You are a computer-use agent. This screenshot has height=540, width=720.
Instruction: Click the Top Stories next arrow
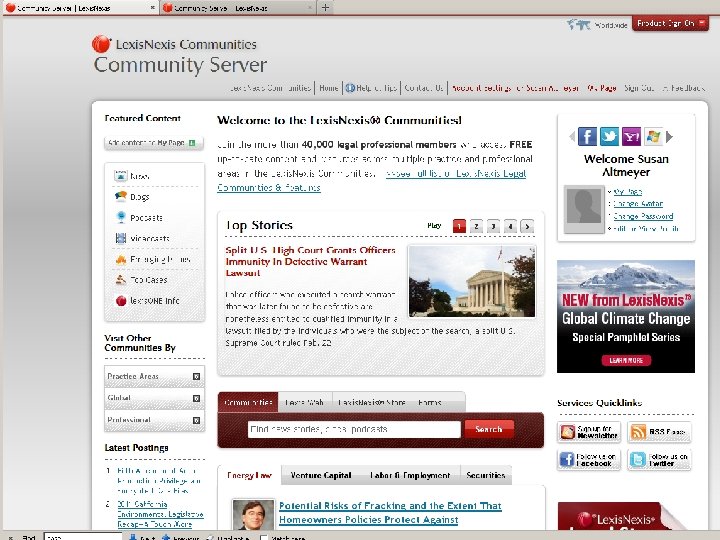coord(527,226)
